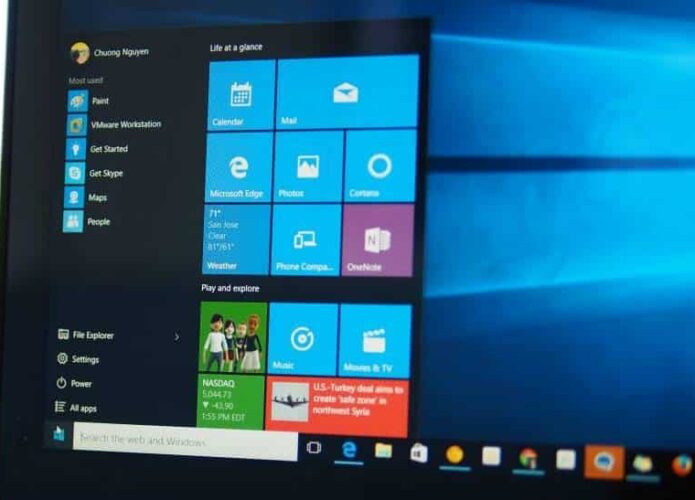Open Firefox from the taskbar
Image resolution: width=695 pixels, height=500 pixels.
tap(682, 465)
